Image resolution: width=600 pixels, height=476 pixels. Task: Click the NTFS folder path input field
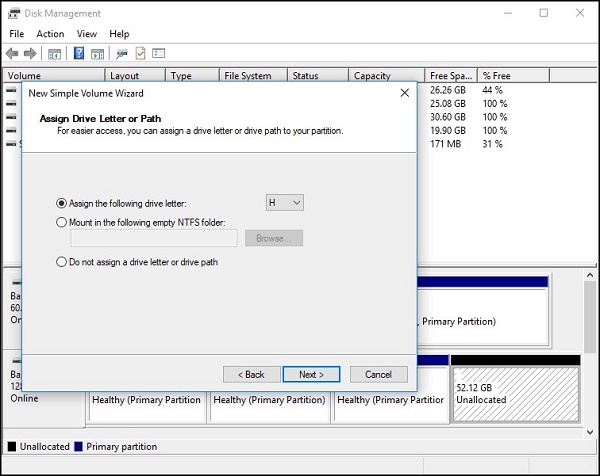(x=153, y=238)
